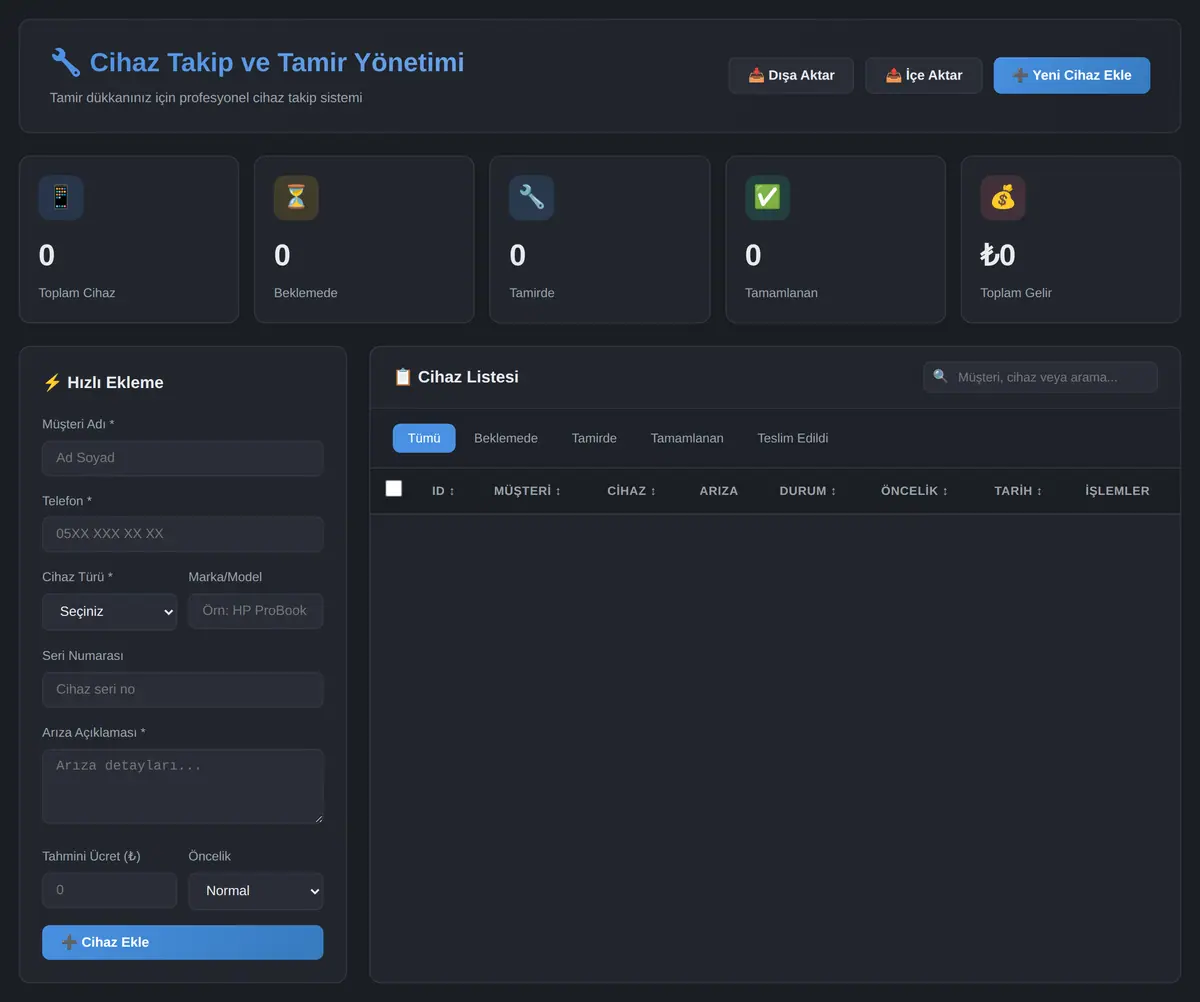The width and height of the screenshot is (1200, 1002).
Task: Click the money bag icon on Toplam Gelir card
Action: [1003, 198]
